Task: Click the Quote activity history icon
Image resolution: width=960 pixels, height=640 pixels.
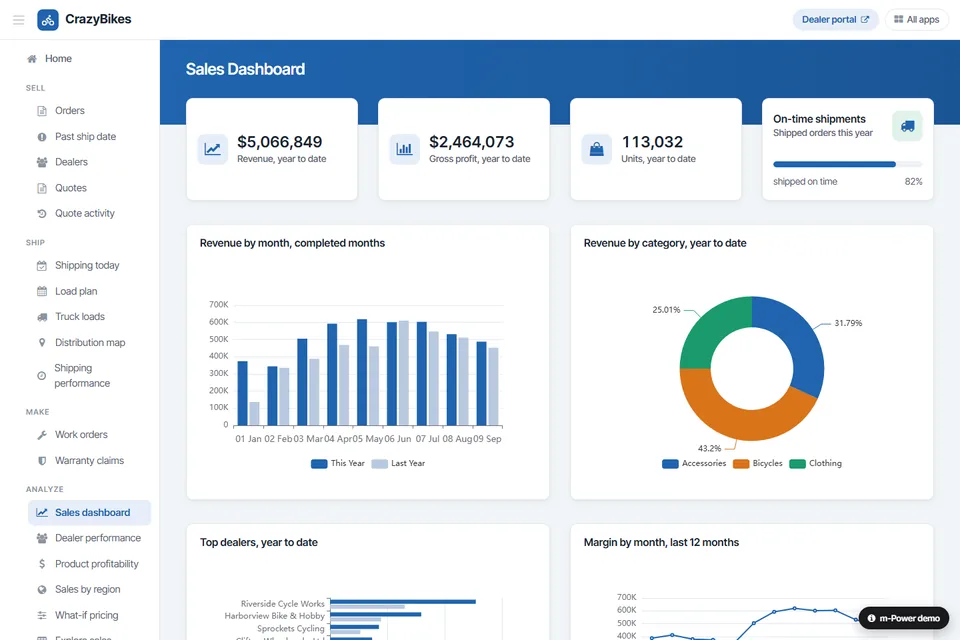Action: pyautogui.click(x=42, y=214)
